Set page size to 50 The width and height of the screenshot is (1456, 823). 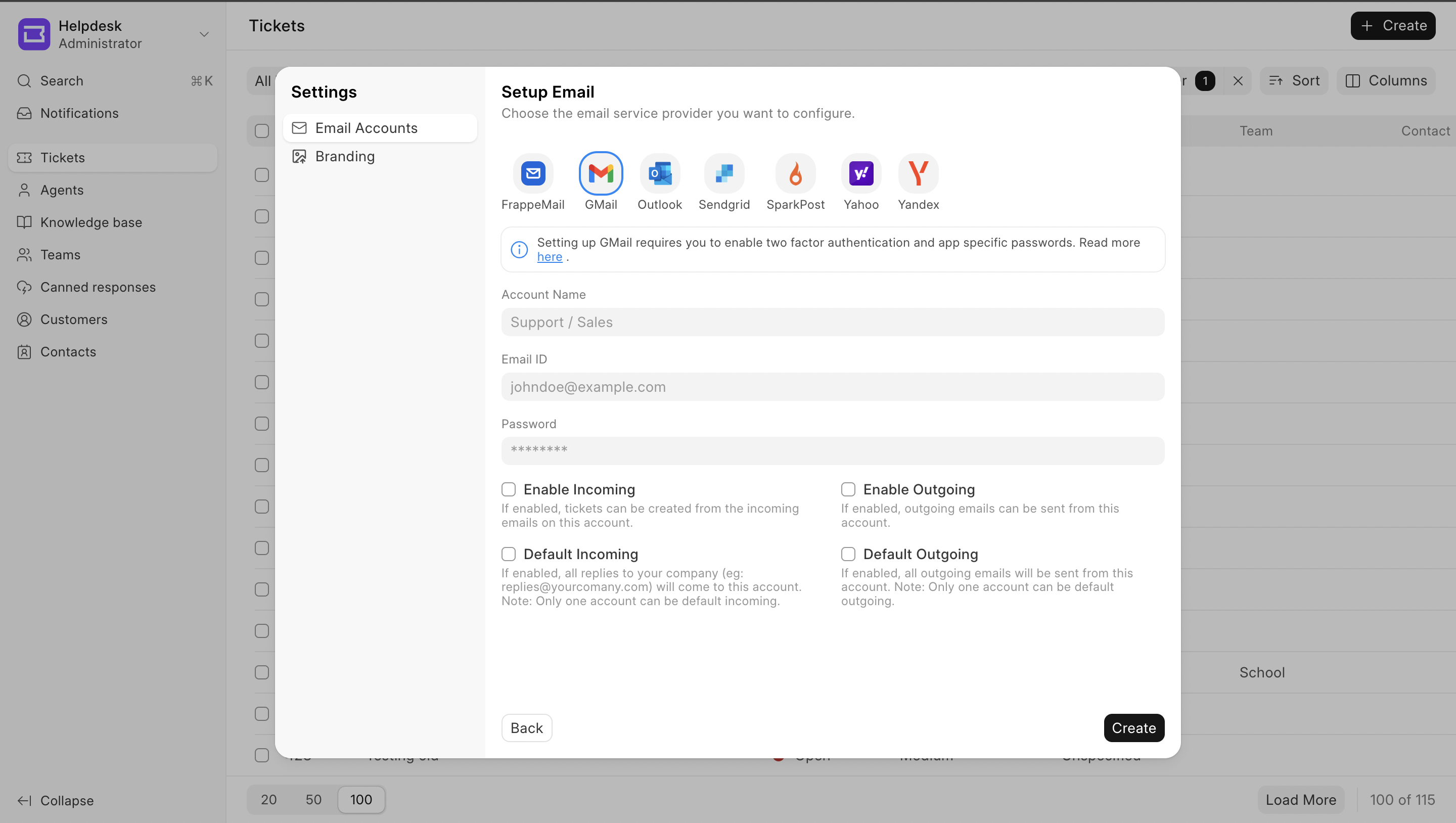pos(313,800)
